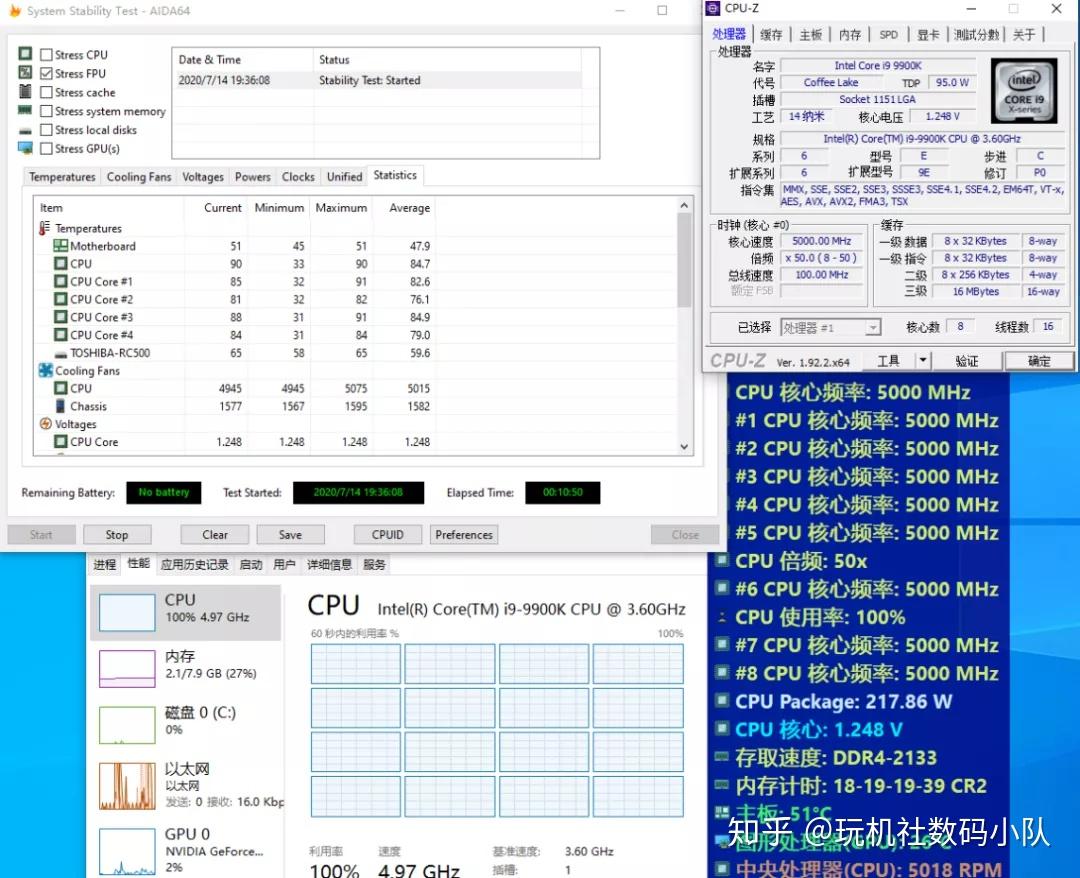1080x878 pixels.
Task: Click the statistics list scrollbar thumb
Action: coord(683,260)
